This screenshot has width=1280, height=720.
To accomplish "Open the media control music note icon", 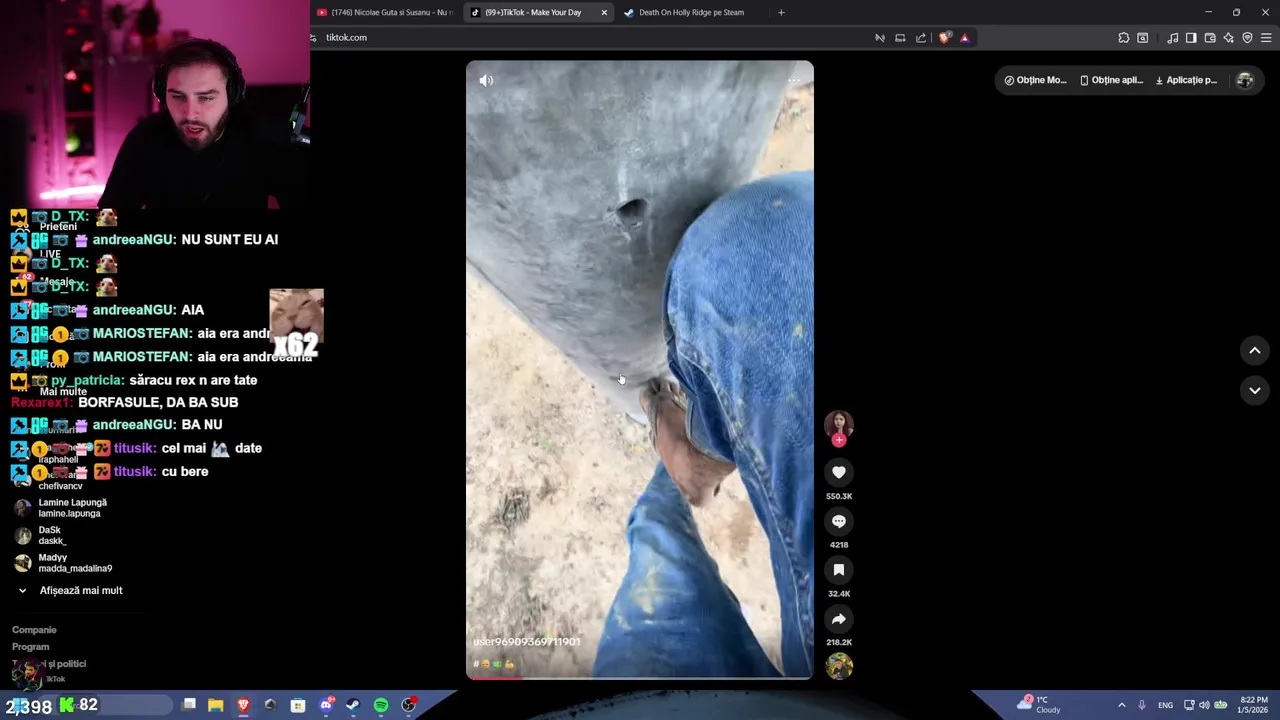I will pyautogui.click(x=1172, y=38).
